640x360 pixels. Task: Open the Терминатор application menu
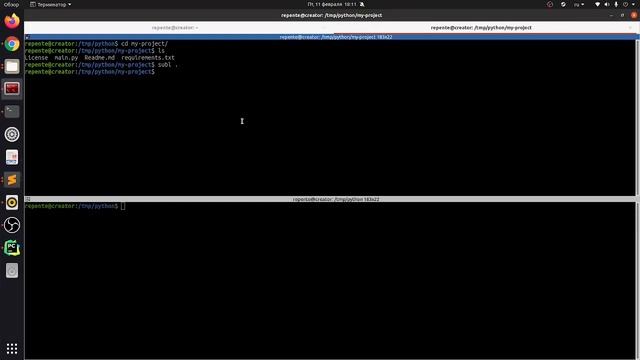tap(51, 4)
